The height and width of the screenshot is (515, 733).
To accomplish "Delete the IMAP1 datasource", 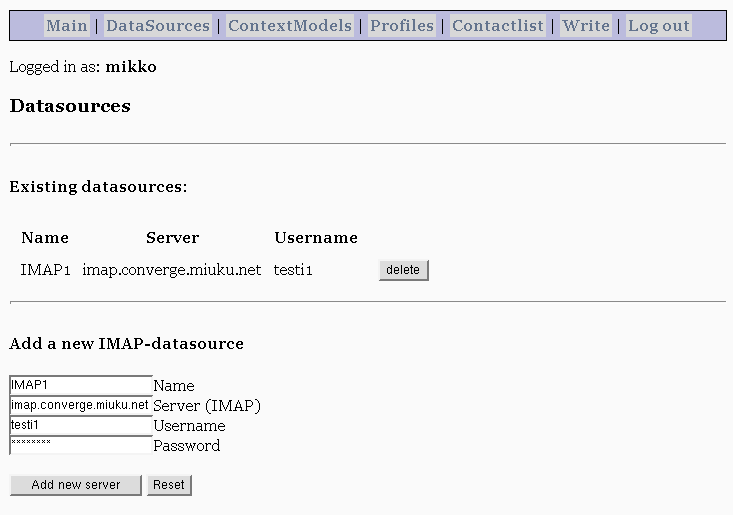I will 403,270.
